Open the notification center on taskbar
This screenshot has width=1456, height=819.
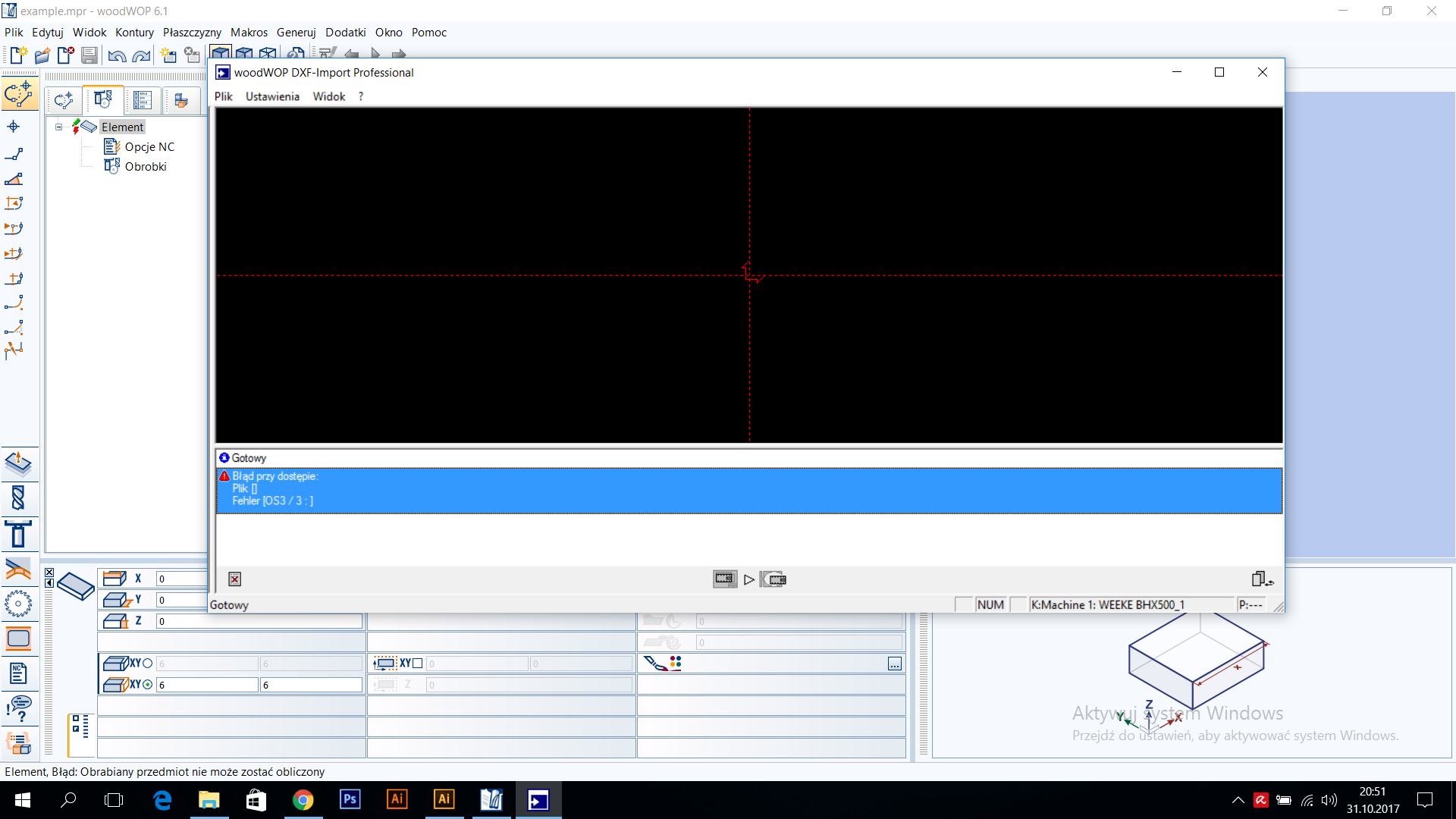pos(1425,800)
